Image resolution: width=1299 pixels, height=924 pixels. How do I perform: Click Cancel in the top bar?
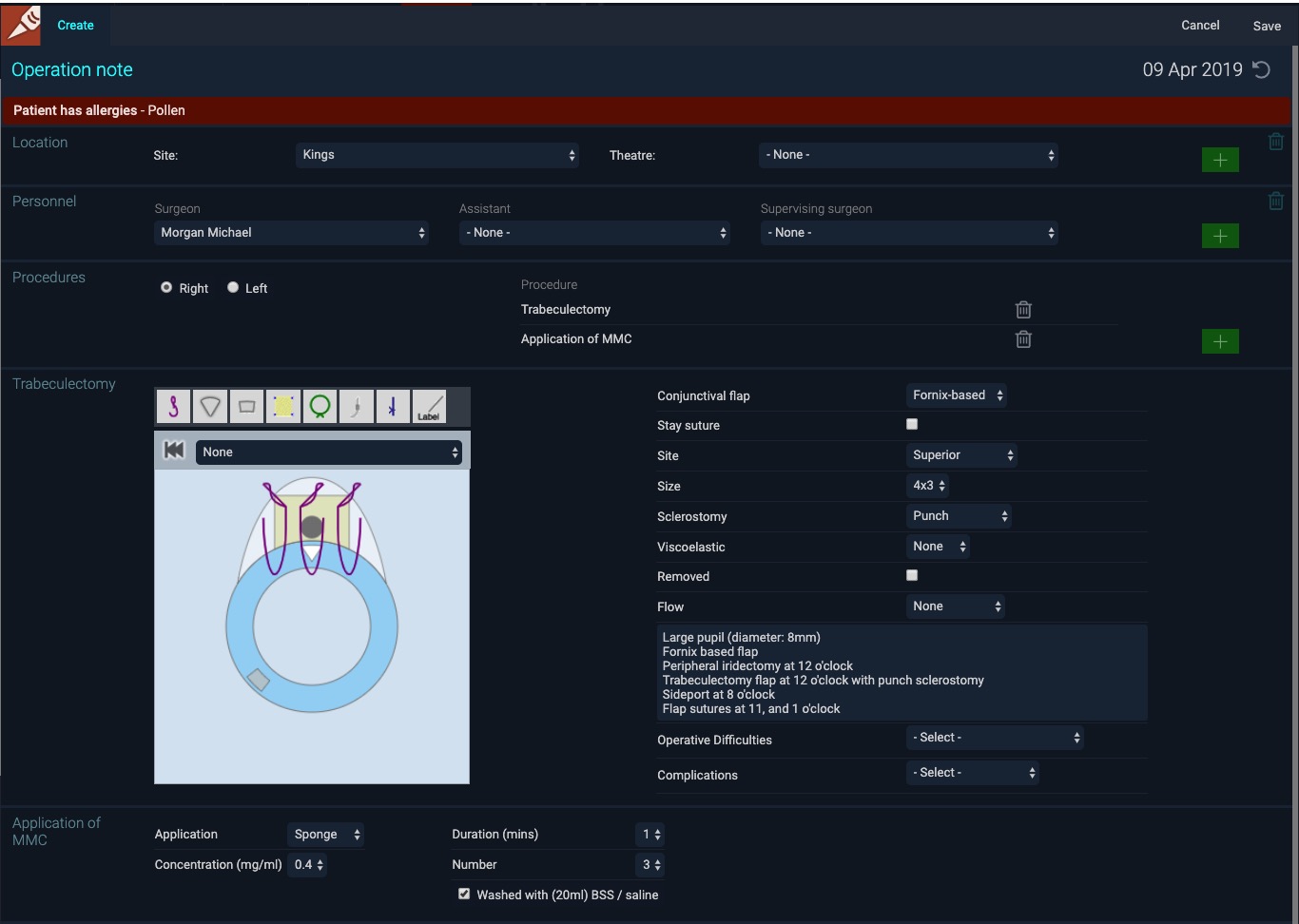1200,26
